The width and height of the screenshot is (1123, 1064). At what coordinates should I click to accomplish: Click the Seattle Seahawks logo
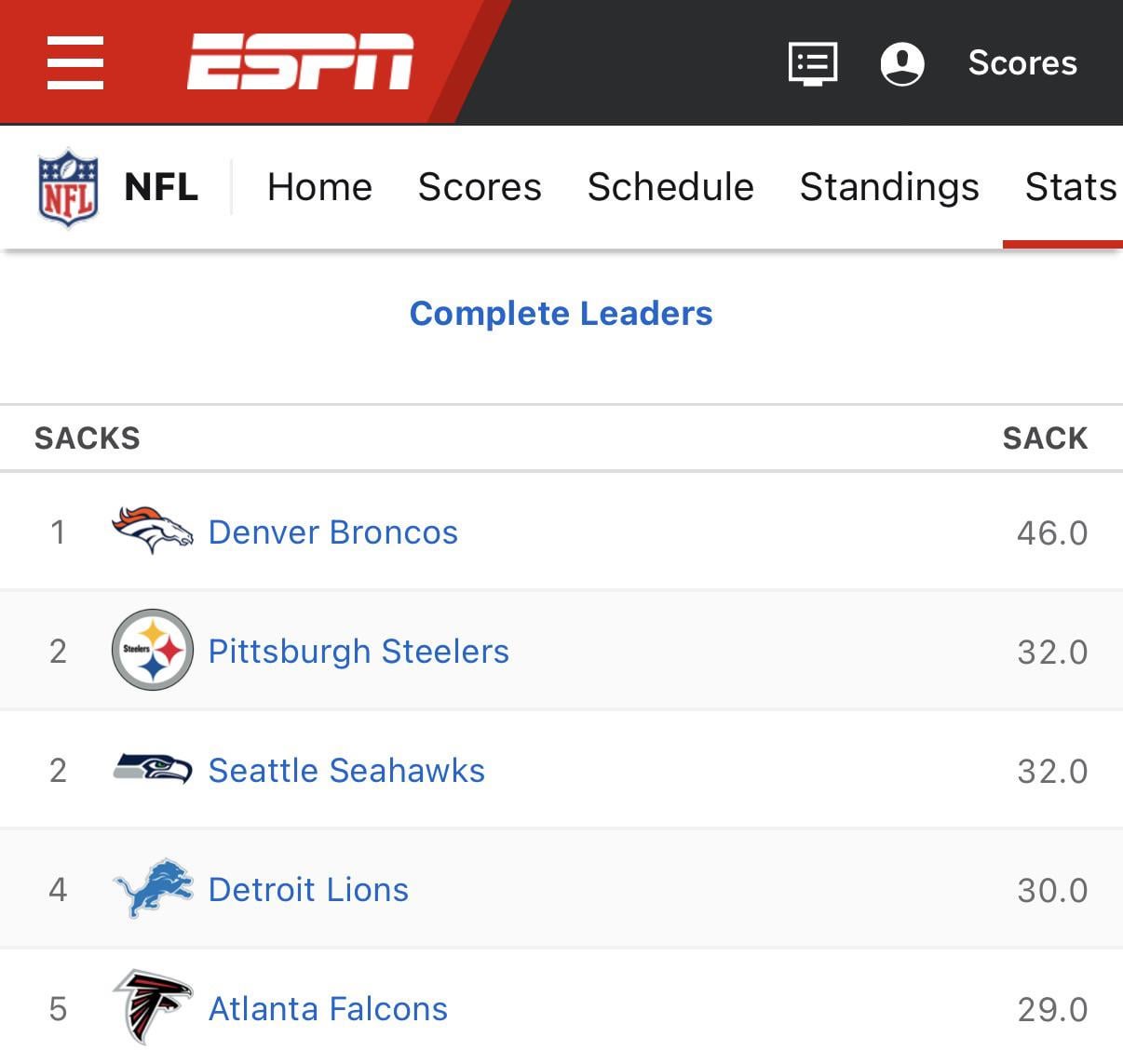click(x=152, y=769)
